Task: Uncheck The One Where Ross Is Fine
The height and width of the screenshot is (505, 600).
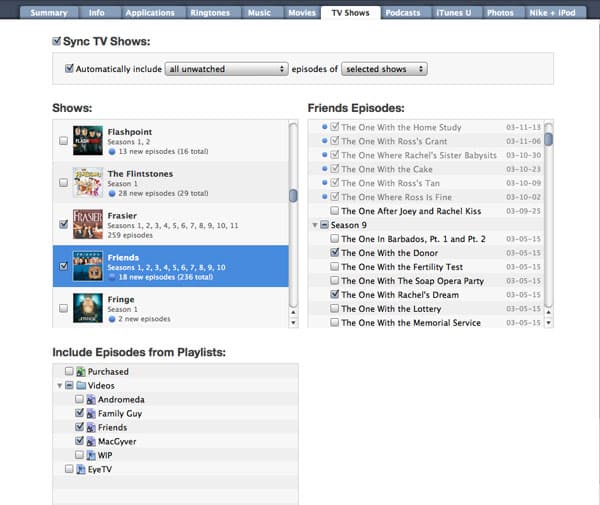Action: click(334, 197)
